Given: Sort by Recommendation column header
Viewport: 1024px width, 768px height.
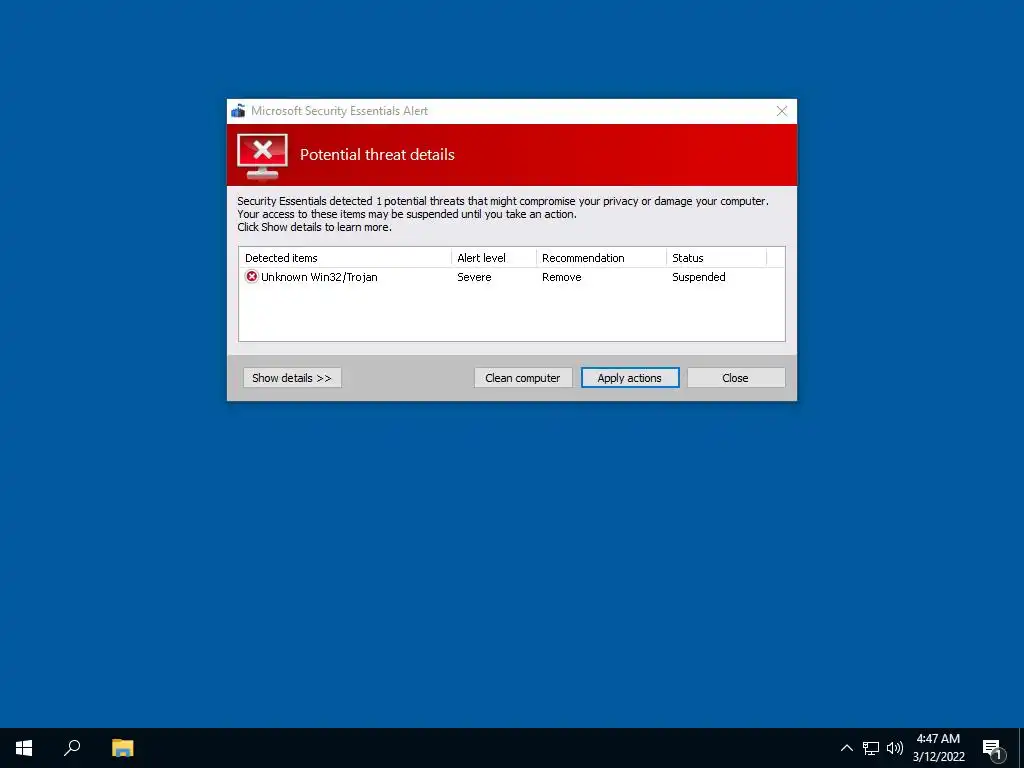Looking at the screenshot, I should click(x=601, y=257).
